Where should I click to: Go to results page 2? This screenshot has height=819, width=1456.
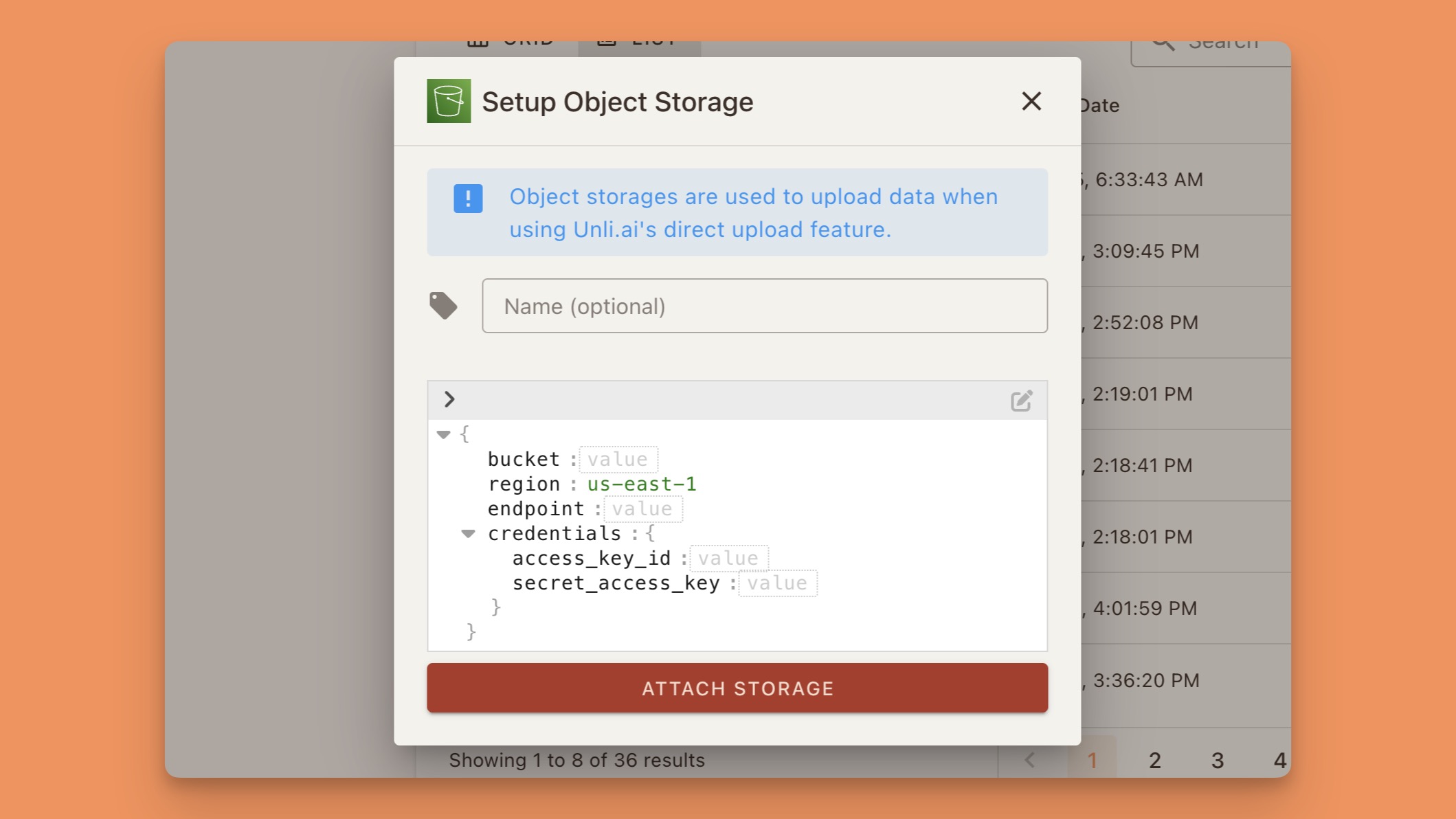1154,760
